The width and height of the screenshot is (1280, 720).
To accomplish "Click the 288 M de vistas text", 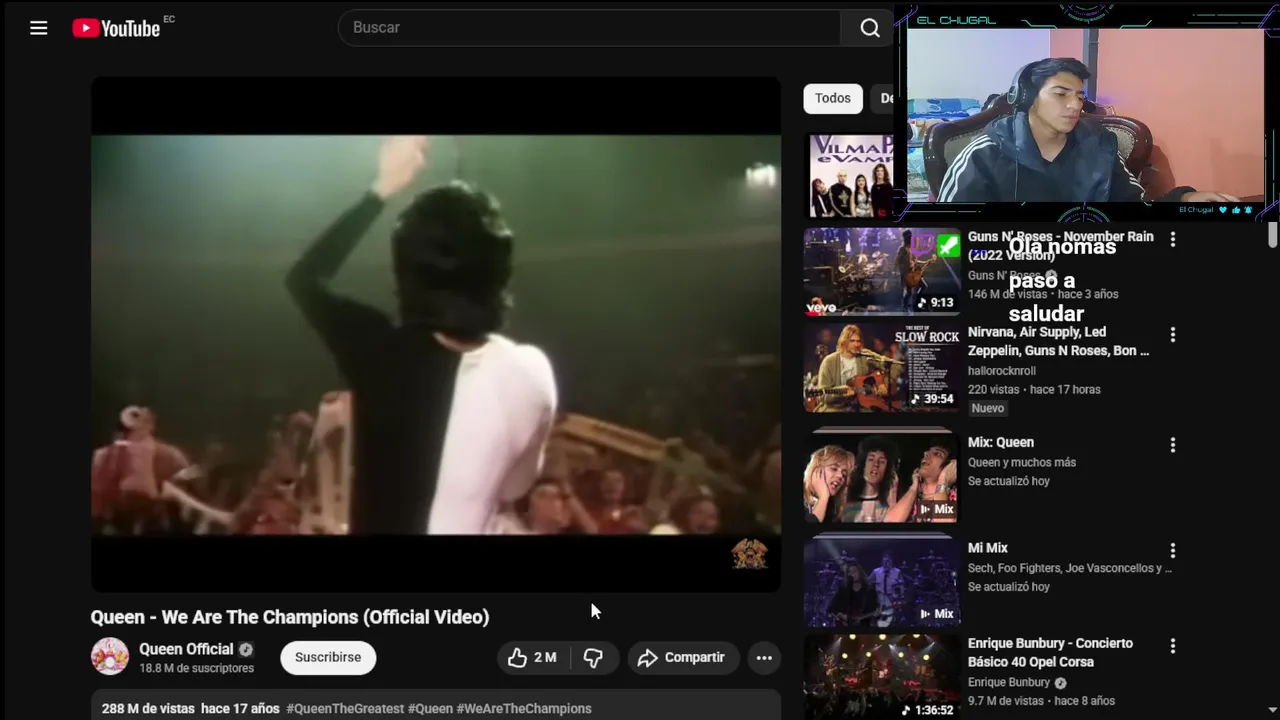I will [148, 708].
